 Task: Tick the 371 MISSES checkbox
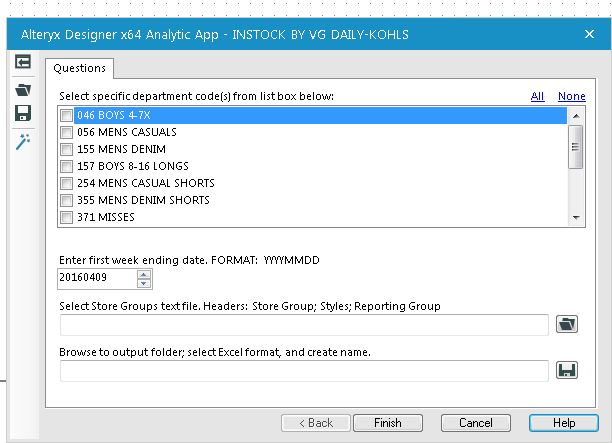click(x=67, y=217)
